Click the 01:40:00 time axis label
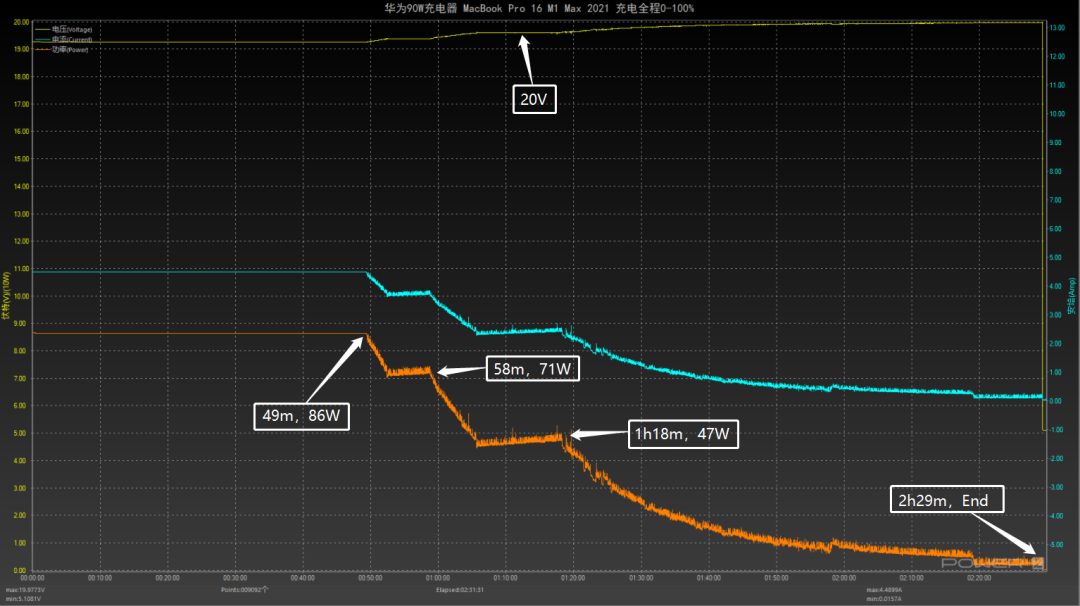 coord(708,578)
